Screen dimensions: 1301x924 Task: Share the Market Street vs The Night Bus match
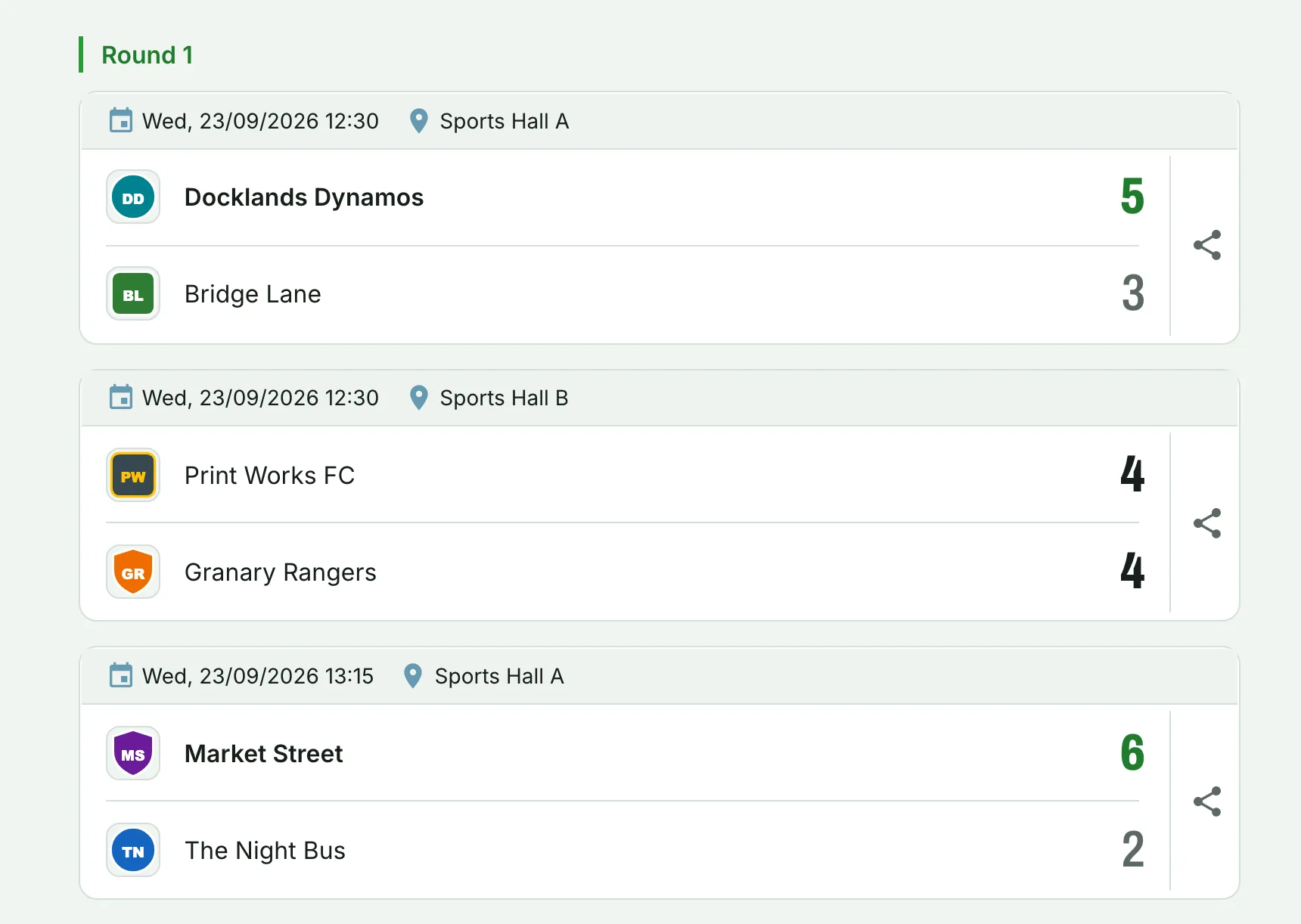[x=1206, y=802]
